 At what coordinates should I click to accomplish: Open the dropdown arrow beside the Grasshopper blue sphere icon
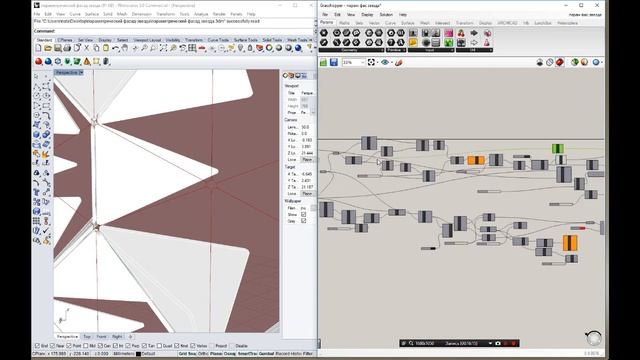[x=602, y=62]
